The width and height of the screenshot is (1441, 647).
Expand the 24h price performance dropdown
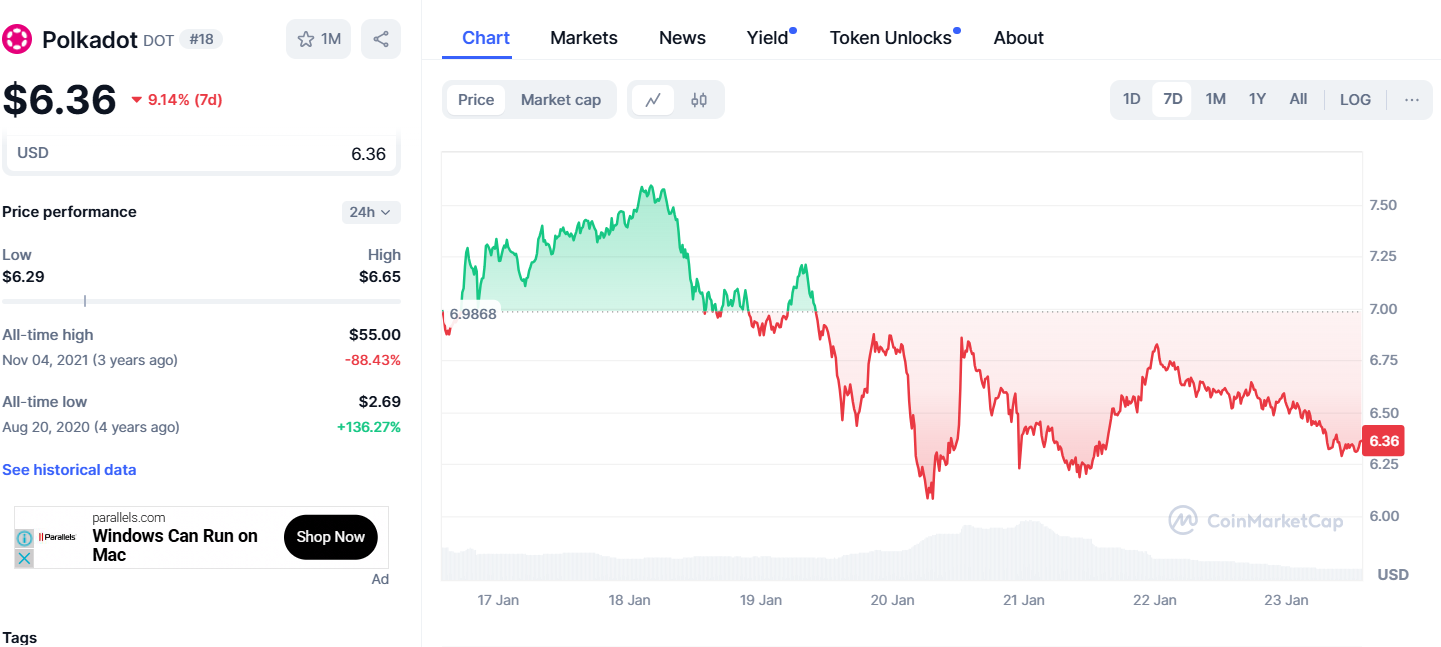(371, 212)
